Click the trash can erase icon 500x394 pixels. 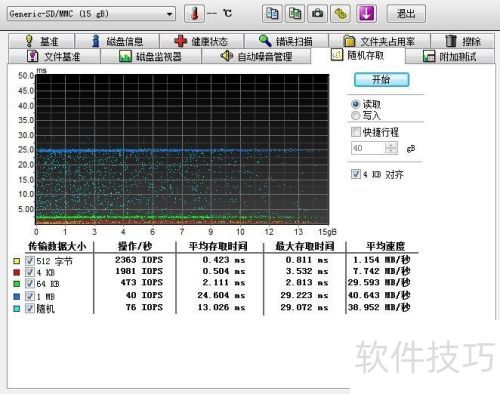(x=451, y=41)
